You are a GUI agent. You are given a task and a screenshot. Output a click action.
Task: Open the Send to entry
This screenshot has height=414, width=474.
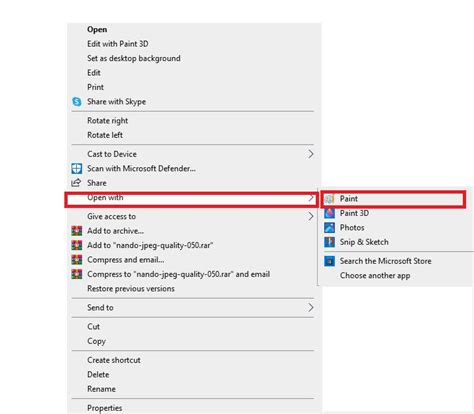pyautogui.click(x=100, y=307)
